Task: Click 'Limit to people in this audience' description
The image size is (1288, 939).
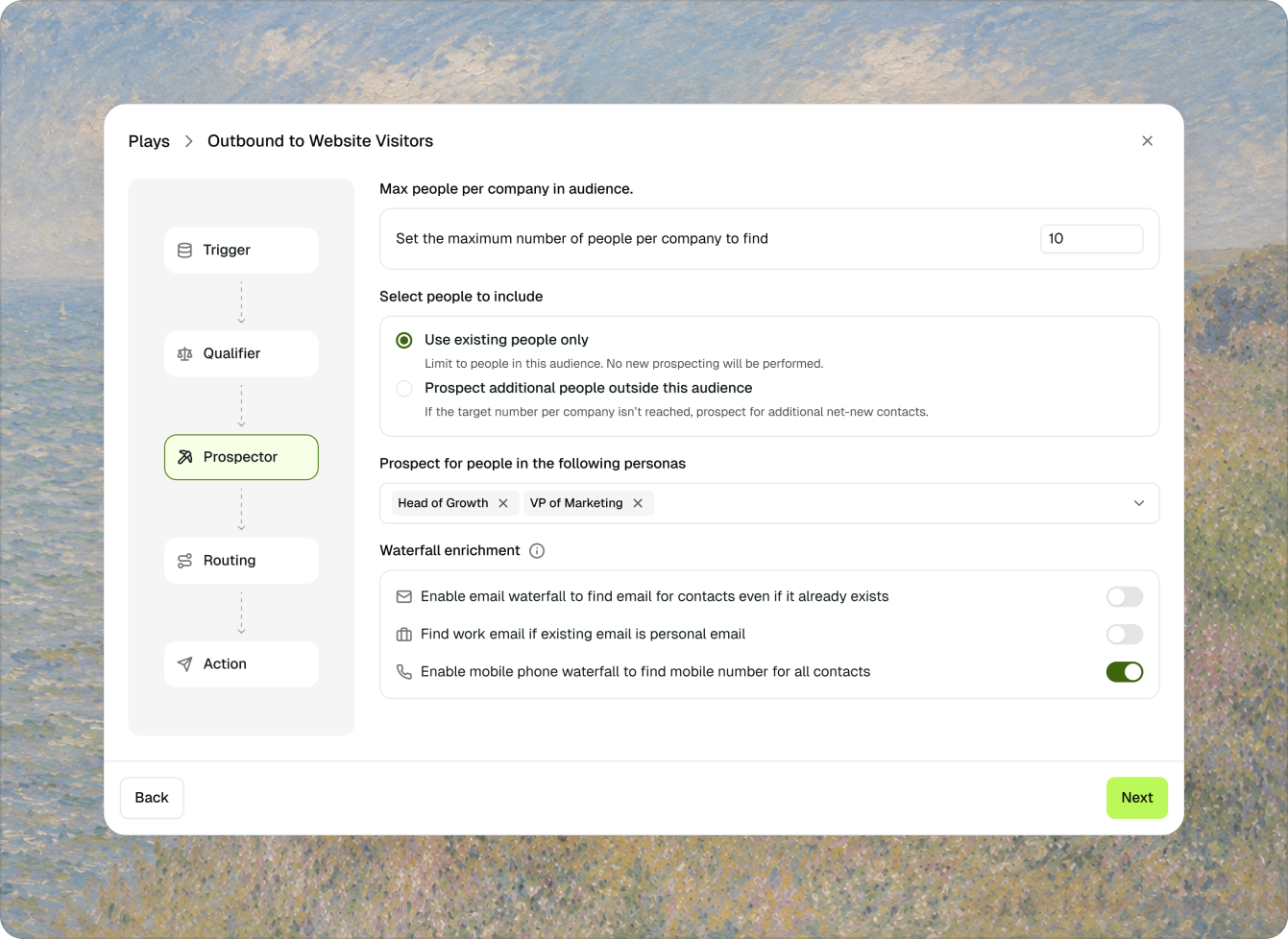Action: click(623, 364)
